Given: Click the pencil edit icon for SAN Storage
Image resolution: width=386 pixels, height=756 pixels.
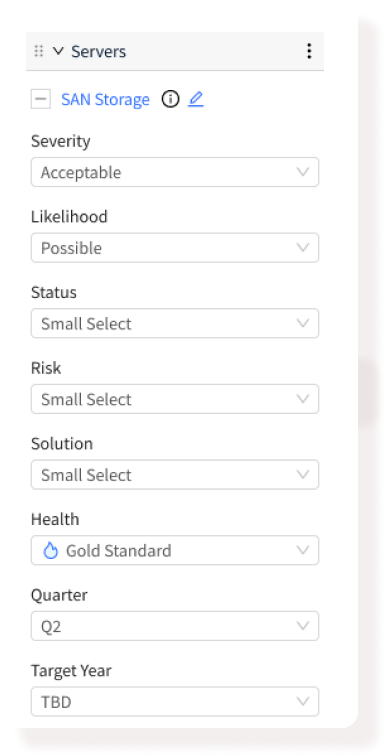Looking at the screenshot, I should click(x=196, y=99).
